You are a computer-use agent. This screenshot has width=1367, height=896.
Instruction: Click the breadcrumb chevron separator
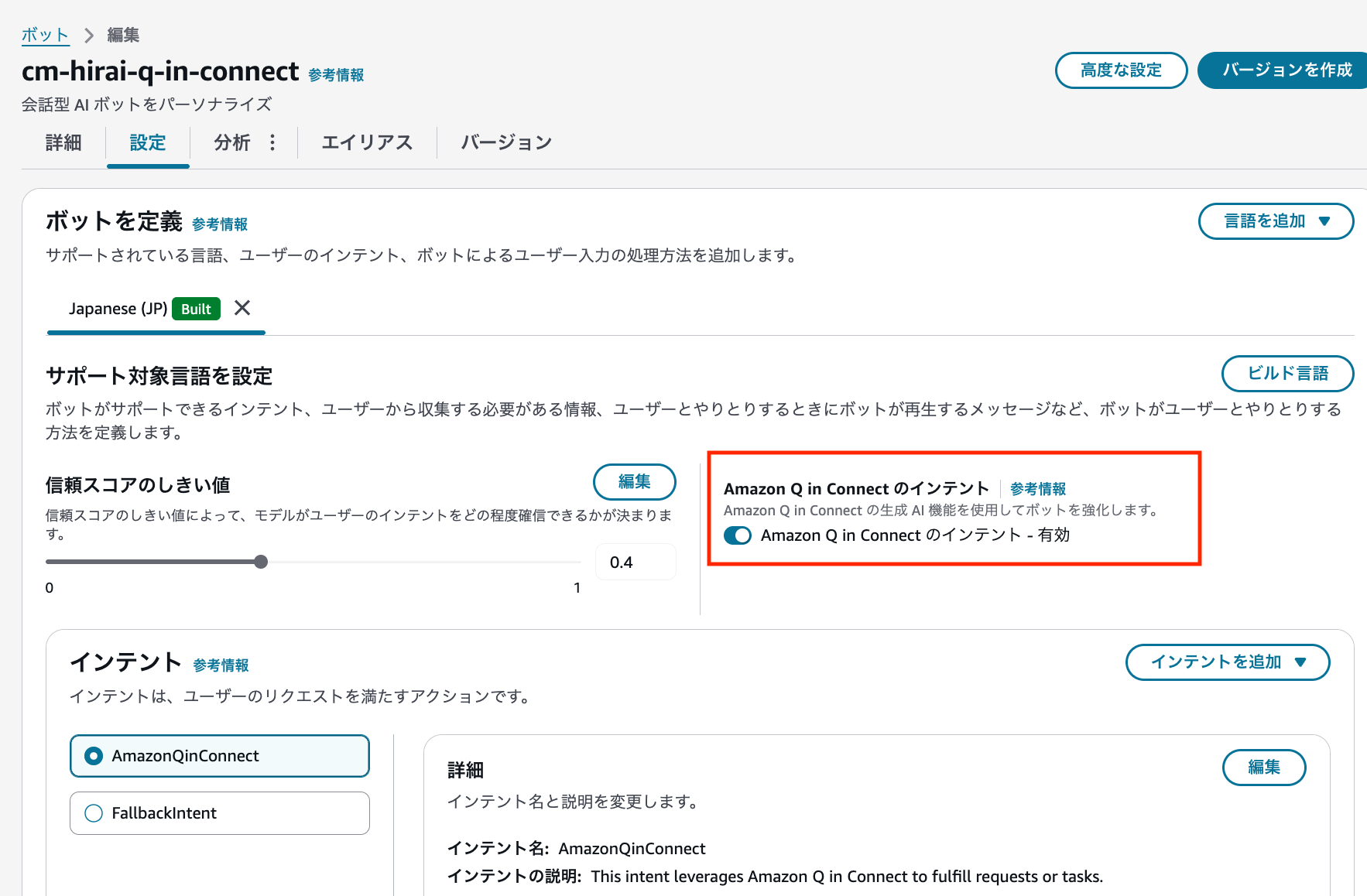(88, 36)
